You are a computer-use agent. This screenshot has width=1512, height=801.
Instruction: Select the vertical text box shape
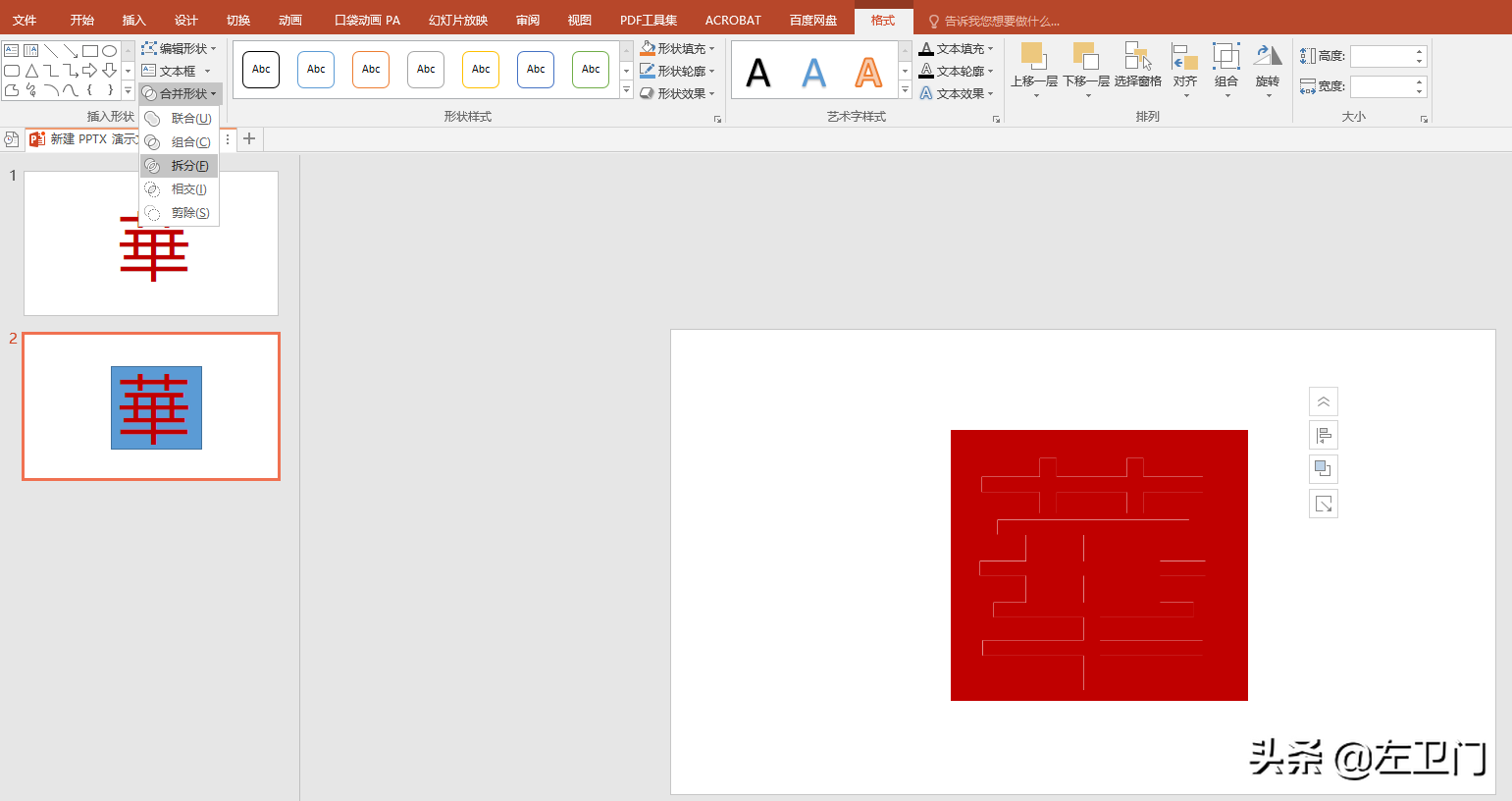click(31, 50)
